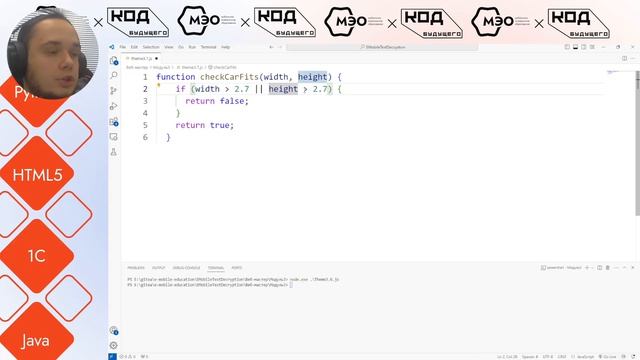Click the split editor right icon

click(x=624, y=58)
